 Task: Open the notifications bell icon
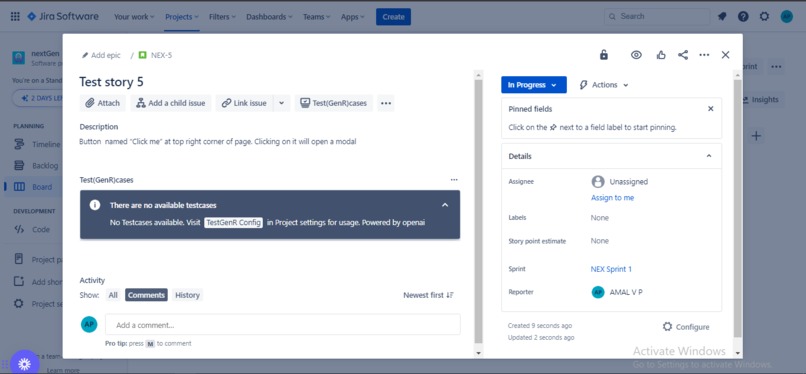pos(722,16)
